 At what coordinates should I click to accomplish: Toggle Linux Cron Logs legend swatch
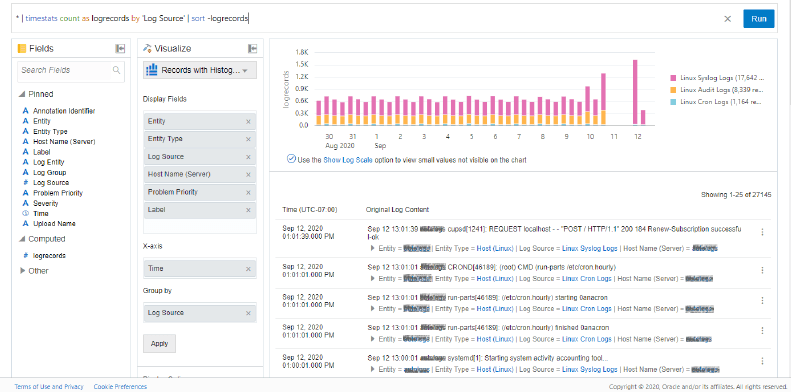click(x=673, y=102)
